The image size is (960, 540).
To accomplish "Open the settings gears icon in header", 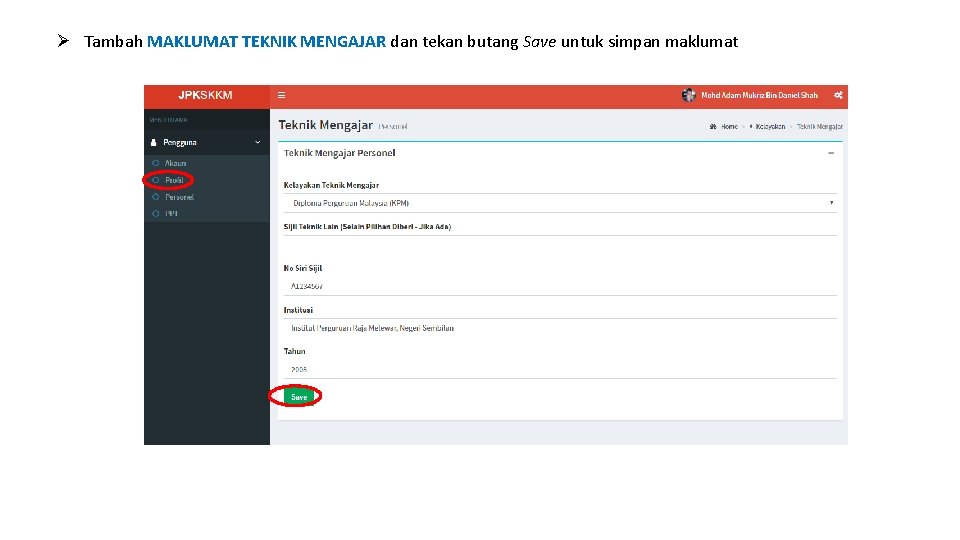I will pos(838,95).
